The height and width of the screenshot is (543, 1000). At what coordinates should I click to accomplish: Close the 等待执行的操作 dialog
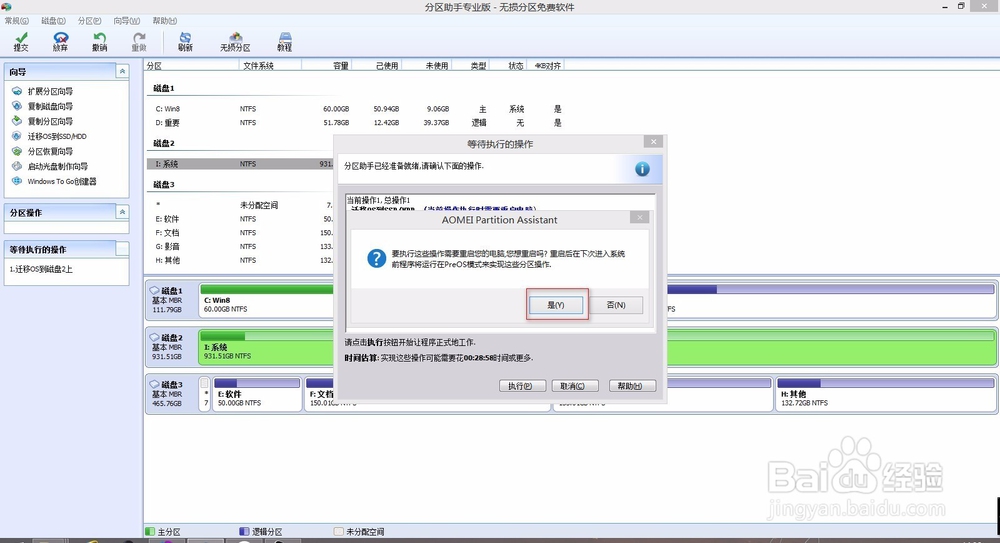click(x=653, y=142)
